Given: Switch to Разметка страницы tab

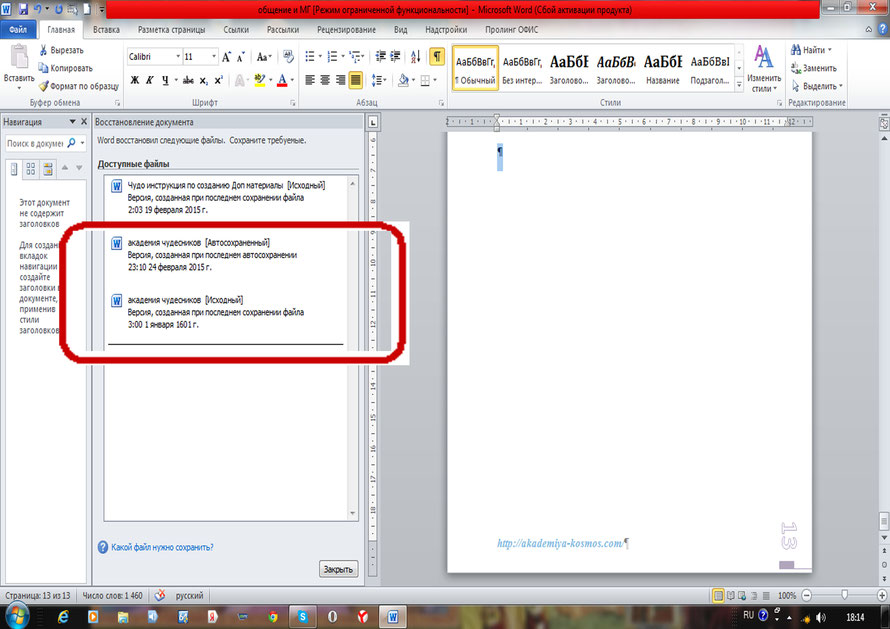Looking at the screenshot, I should click(171, 30).
